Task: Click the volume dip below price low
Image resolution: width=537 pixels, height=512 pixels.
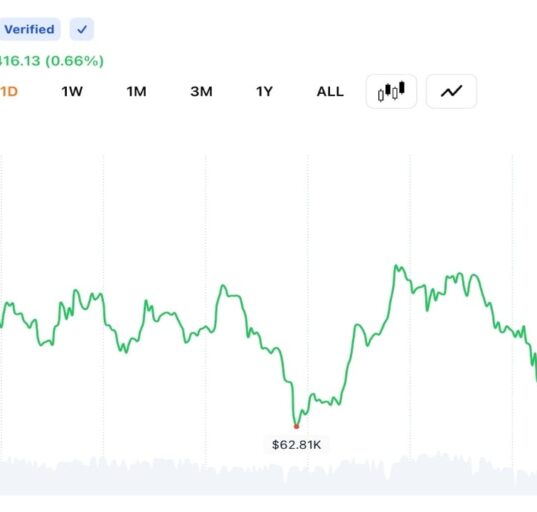Action: tap(285, 476)
